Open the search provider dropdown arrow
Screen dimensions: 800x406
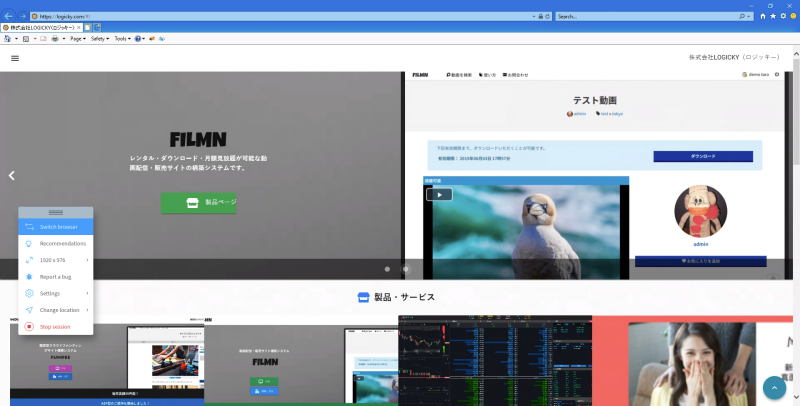(748, 16)
